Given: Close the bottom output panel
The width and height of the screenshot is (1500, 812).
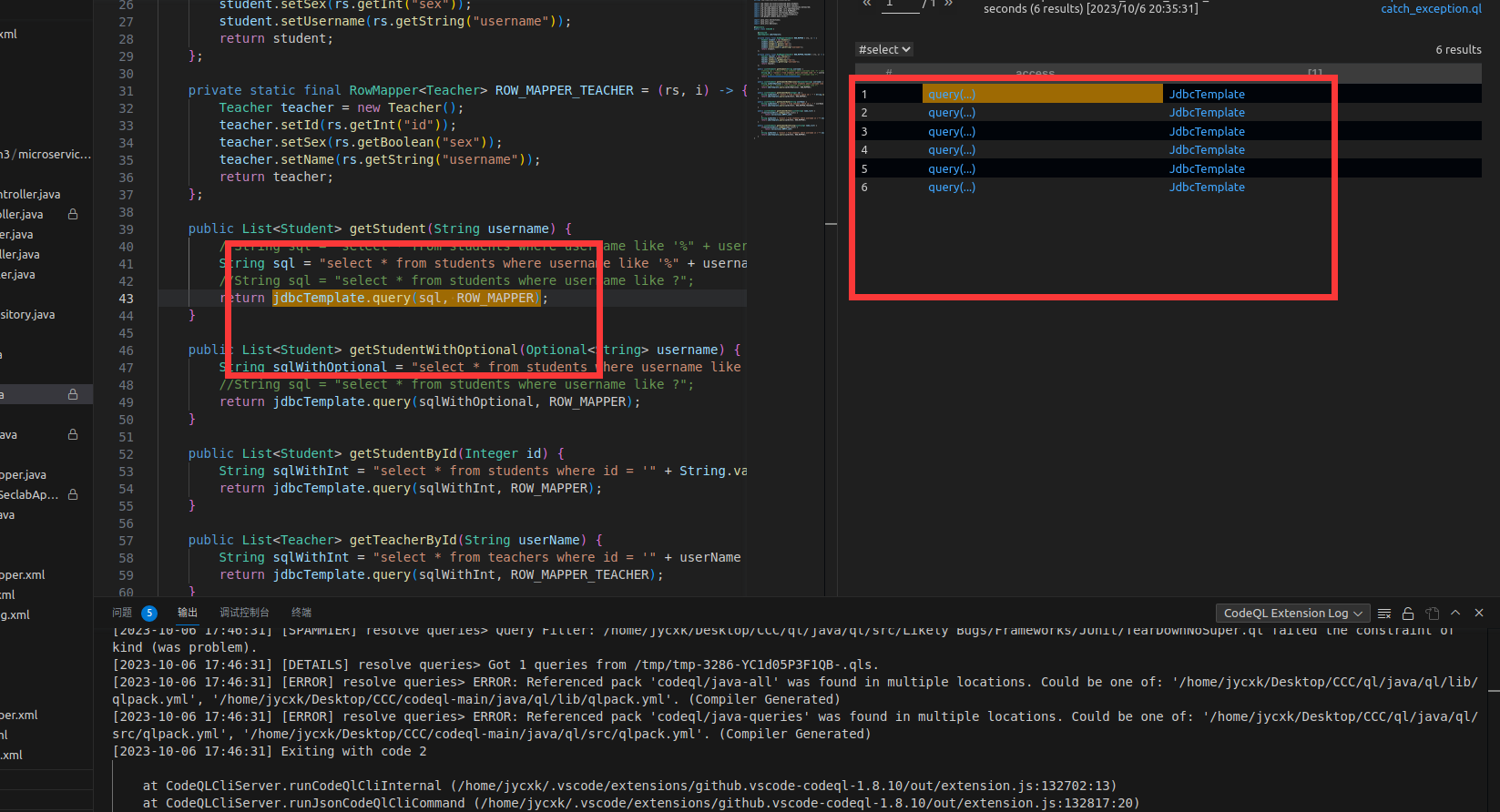Looking at the screenshot, I should [1479, 613].
